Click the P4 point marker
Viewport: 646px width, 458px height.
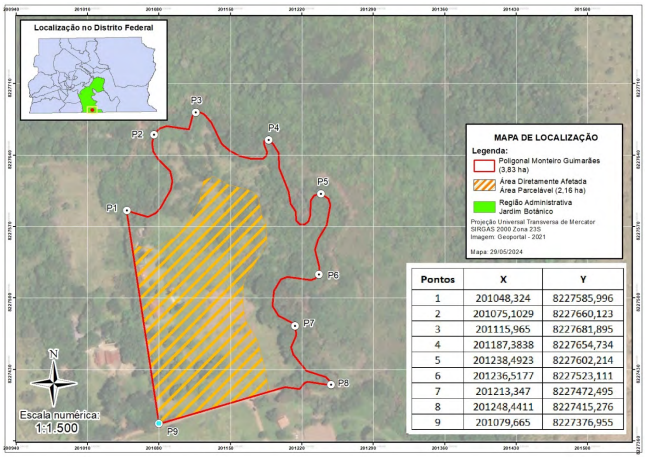point(269,140)
